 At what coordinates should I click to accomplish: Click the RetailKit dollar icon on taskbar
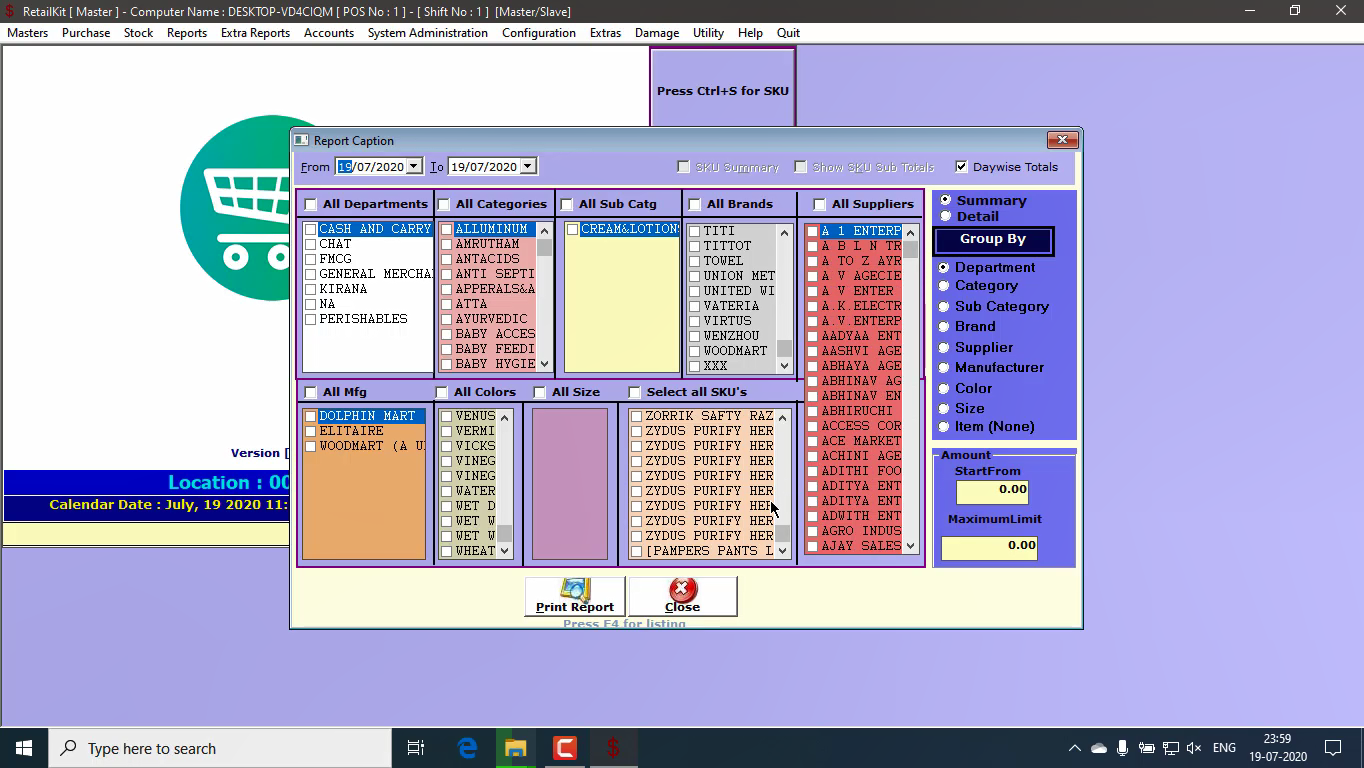(x=614, y=748)
